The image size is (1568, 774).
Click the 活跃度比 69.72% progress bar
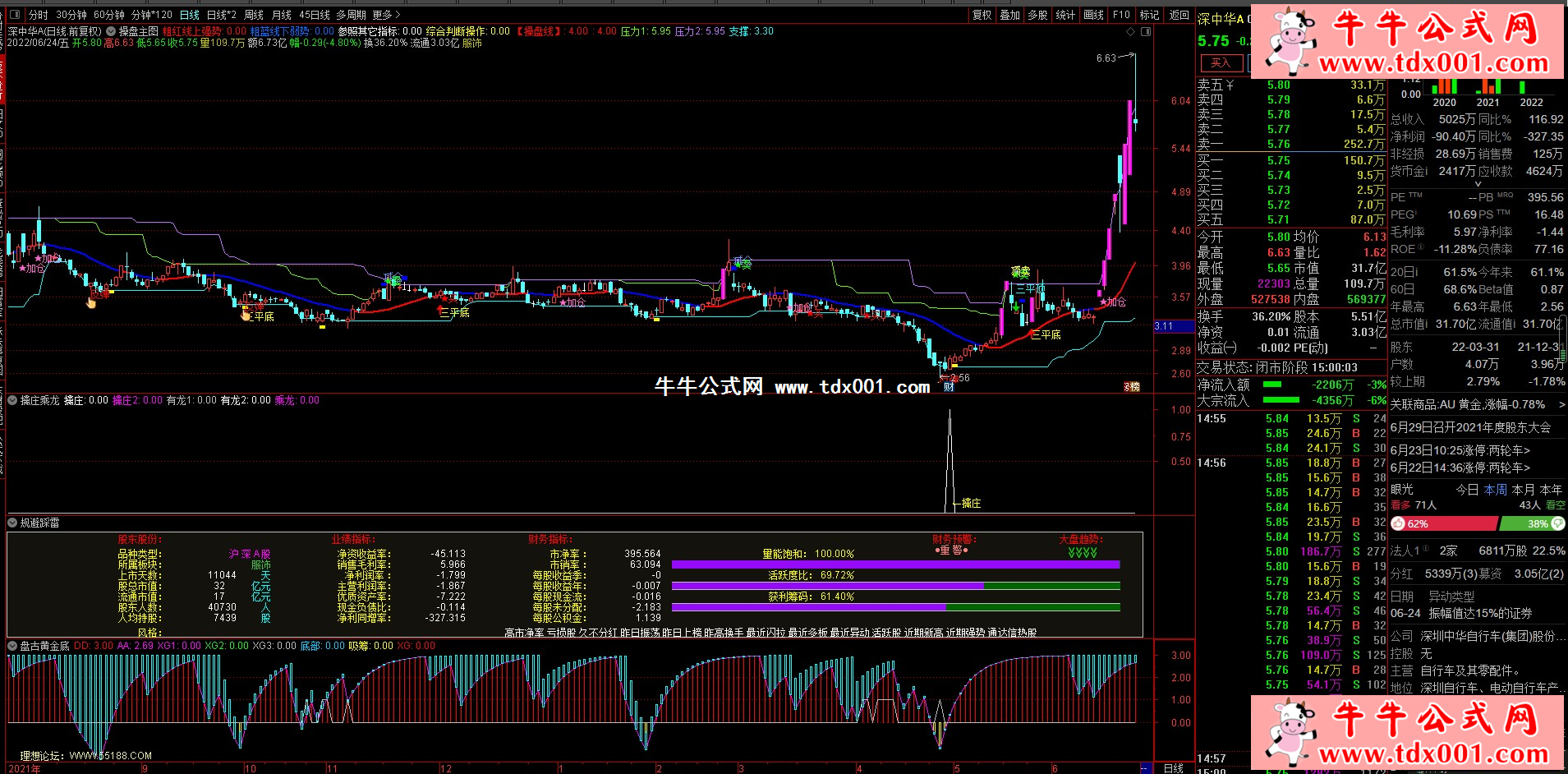(895, 586)
